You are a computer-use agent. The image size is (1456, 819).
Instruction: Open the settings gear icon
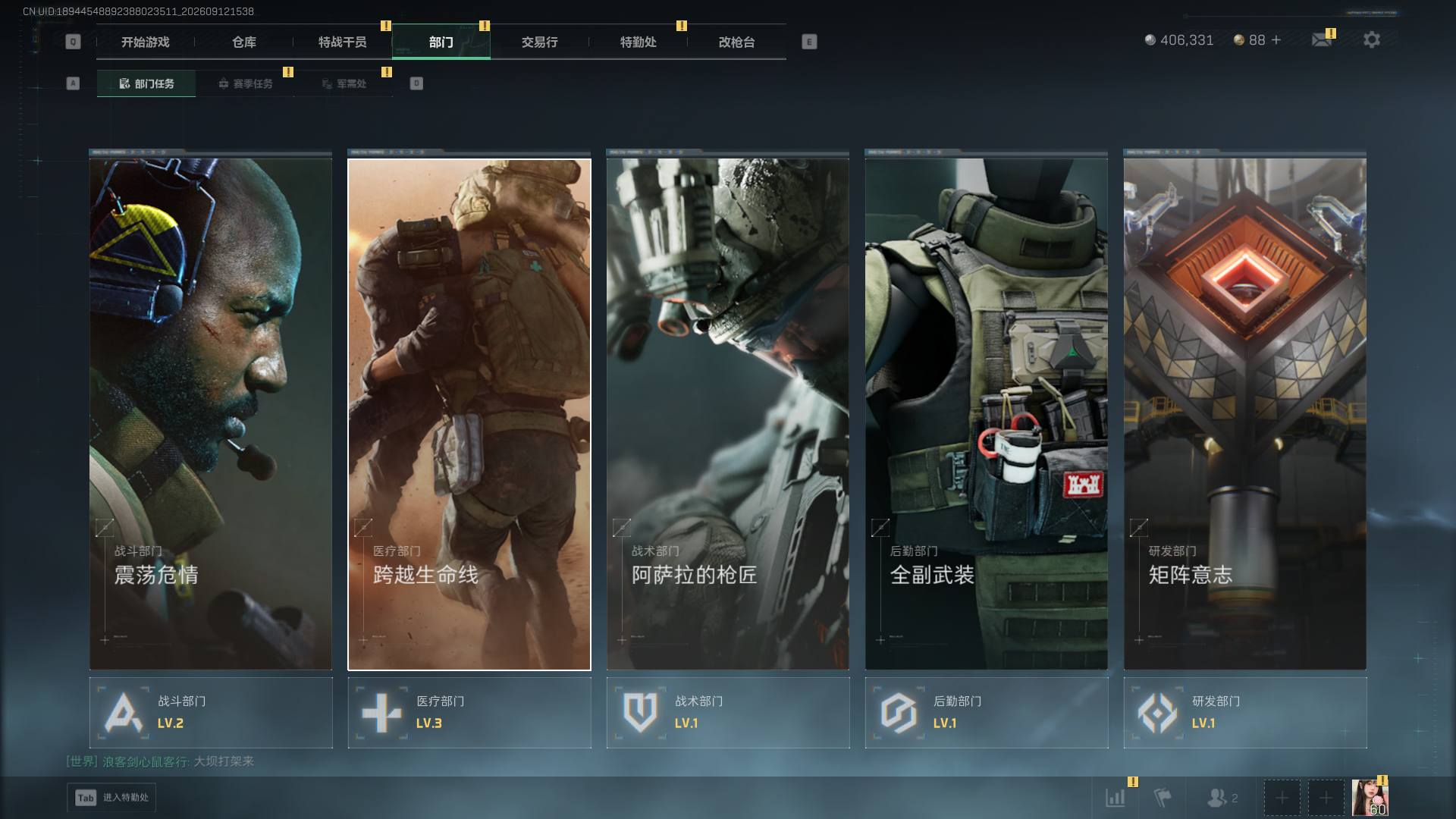point(1372,39)
